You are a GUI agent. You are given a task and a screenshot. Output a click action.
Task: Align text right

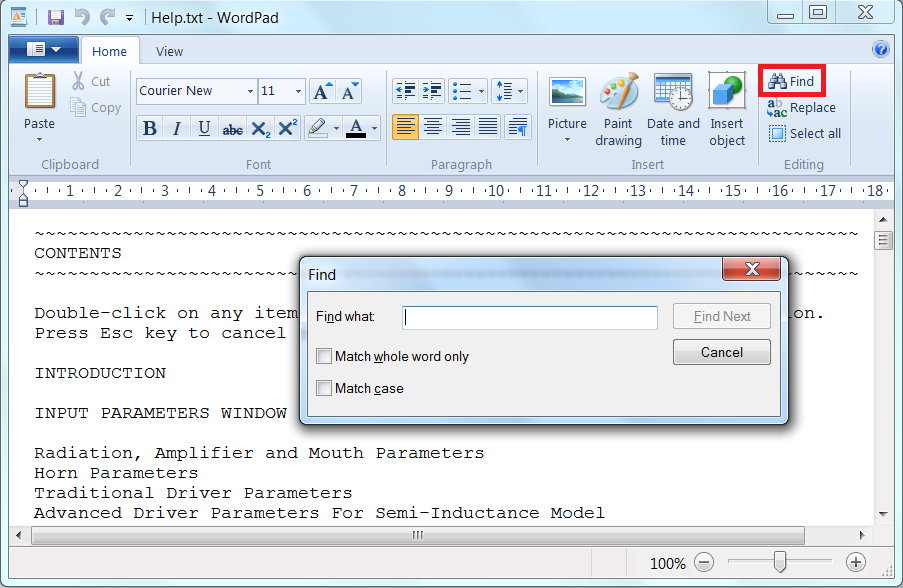tap(461, 127)
